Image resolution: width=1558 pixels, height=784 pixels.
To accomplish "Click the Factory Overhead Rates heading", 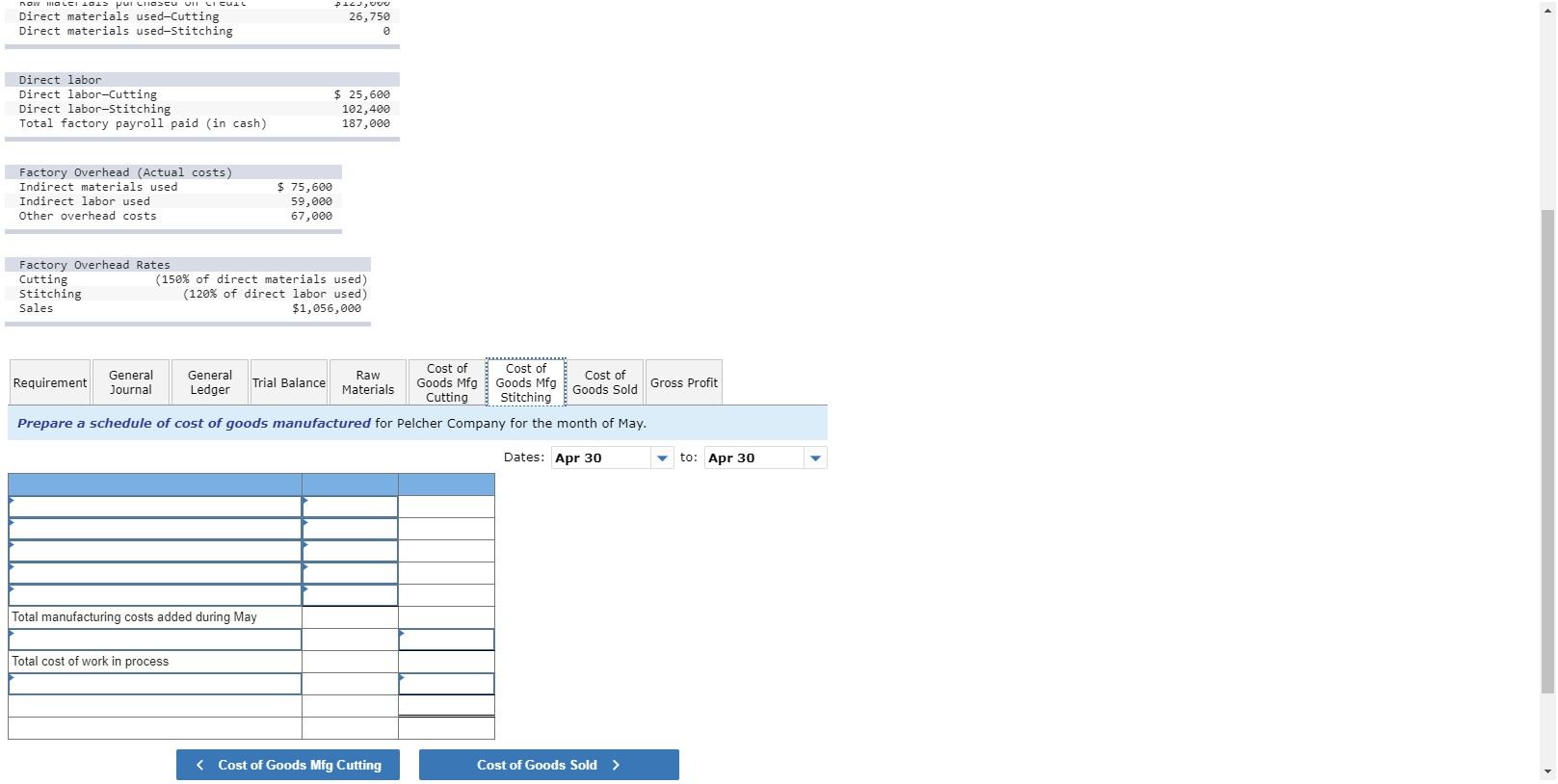I will pyautogui.click(x=94, y=265).
